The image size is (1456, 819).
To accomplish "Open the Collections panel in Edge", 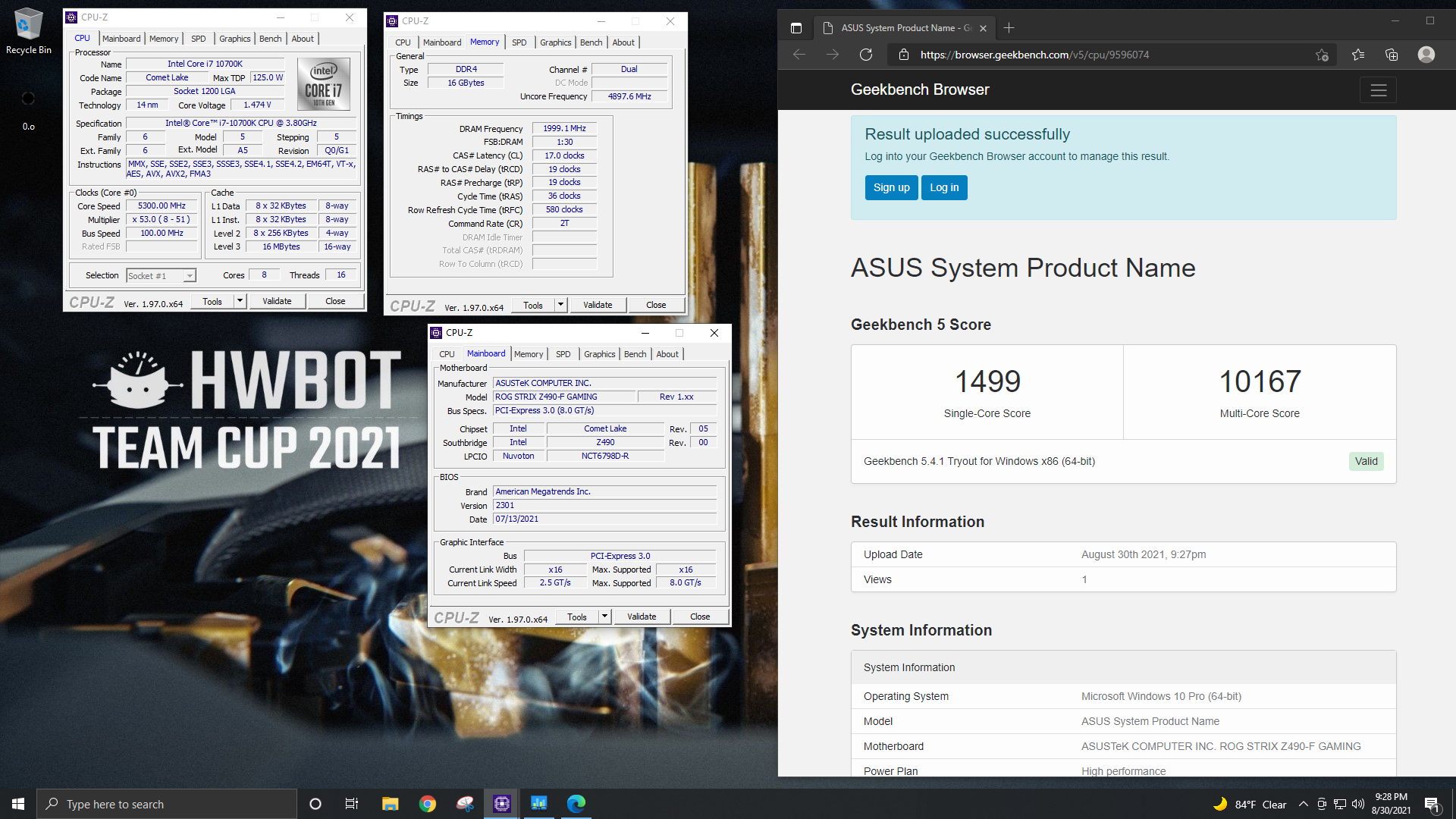I will 1392,55.
